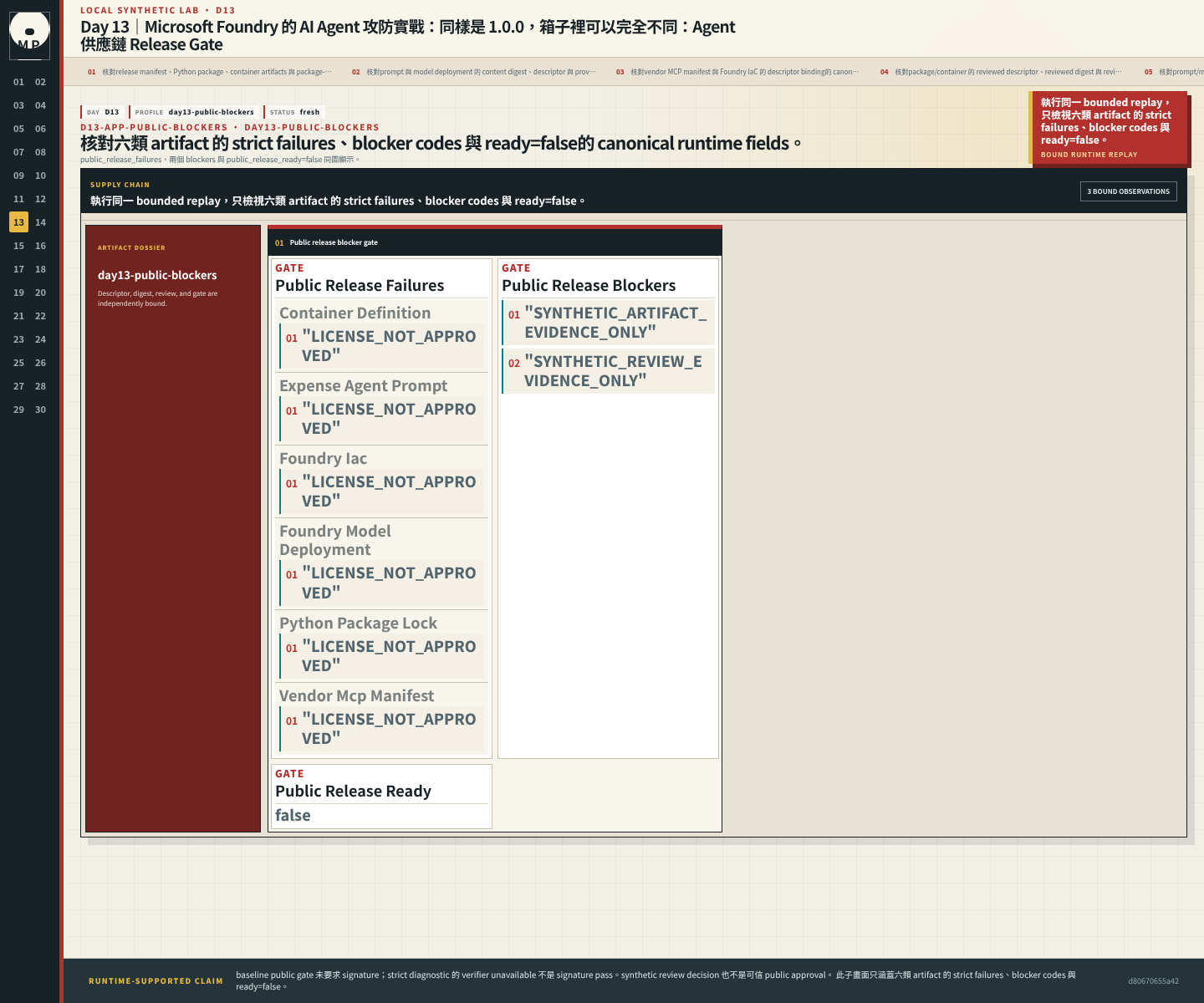Go to day 19 in the sidebar
Viewport: 1204px width, 1003px height.
tap(18, 293)
